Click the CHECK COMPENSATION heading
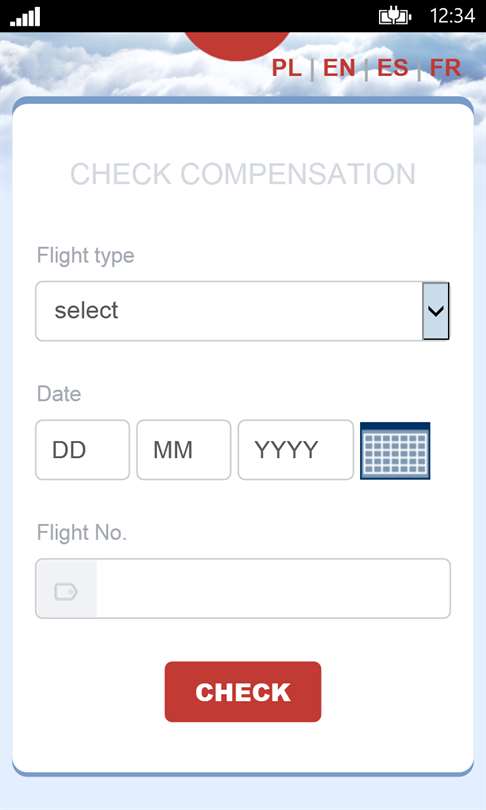 click(x=243, y=174)
